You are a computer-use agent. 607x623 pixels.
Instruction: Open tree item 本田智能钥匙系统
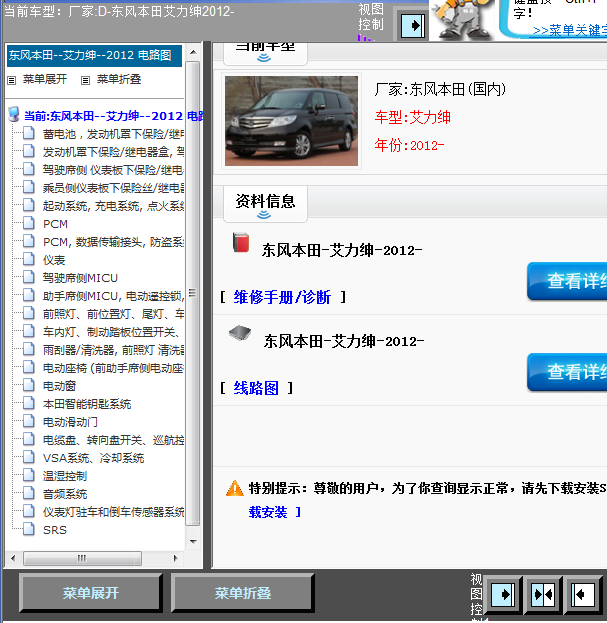tap(87, 404)
